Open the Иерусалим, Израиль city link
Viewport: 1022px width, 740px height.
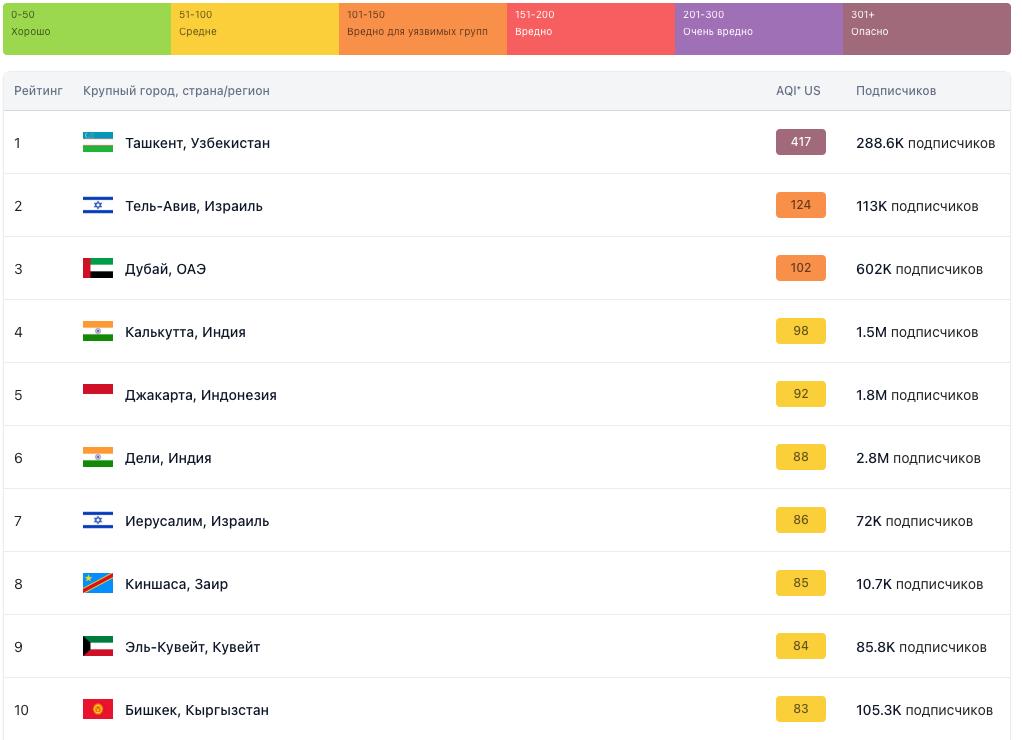coord(197,521)
